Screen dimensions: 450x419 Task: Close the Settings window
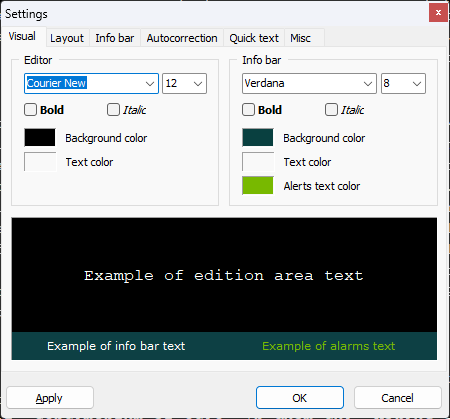(x=438, y=13)
